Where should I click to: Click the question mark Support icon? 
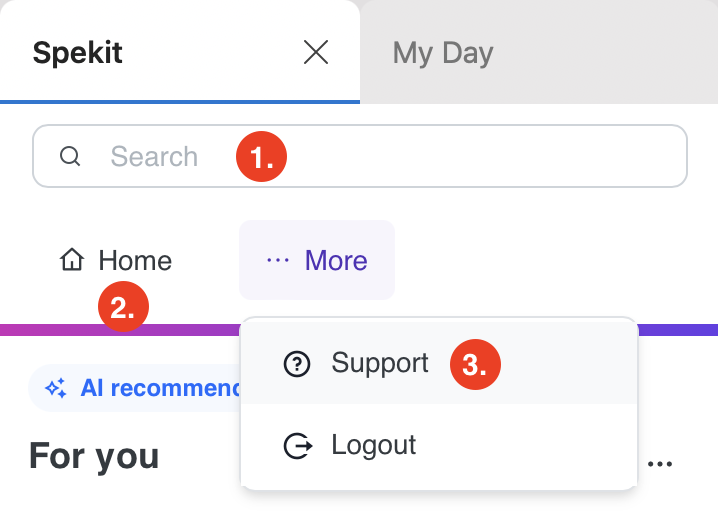297,364
